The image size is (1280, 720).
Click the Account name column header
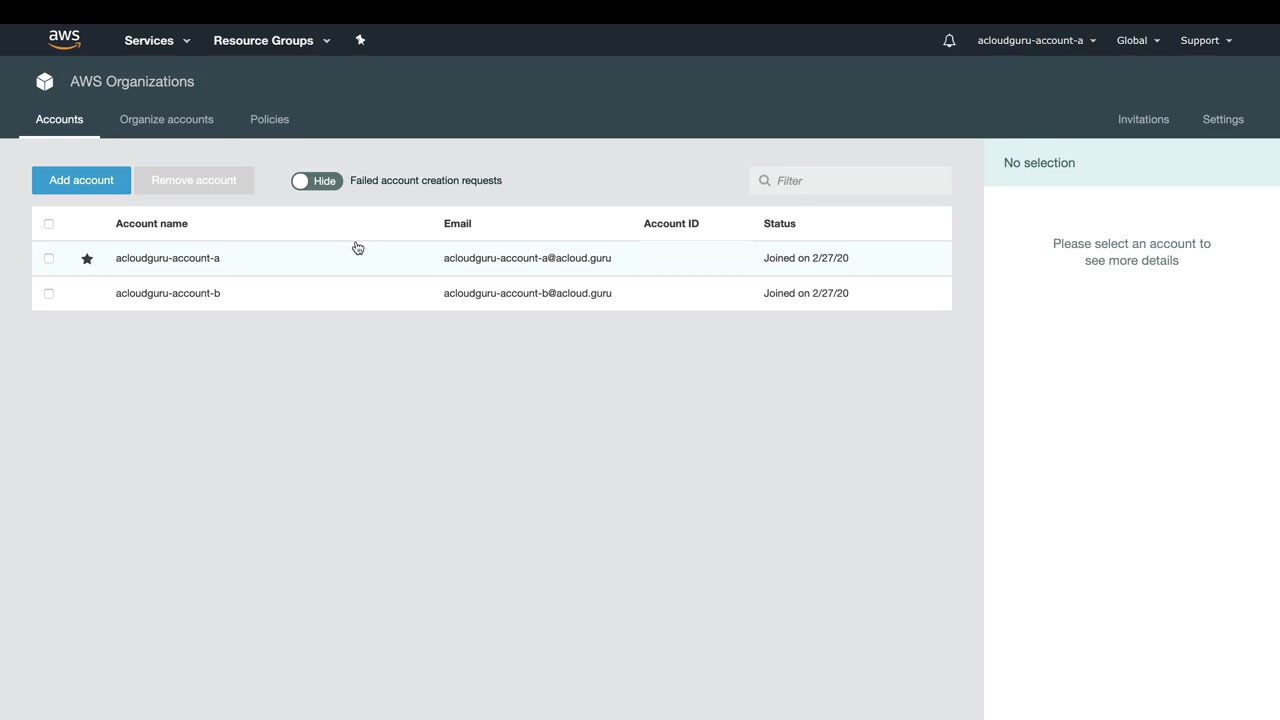tap(152, 224)
